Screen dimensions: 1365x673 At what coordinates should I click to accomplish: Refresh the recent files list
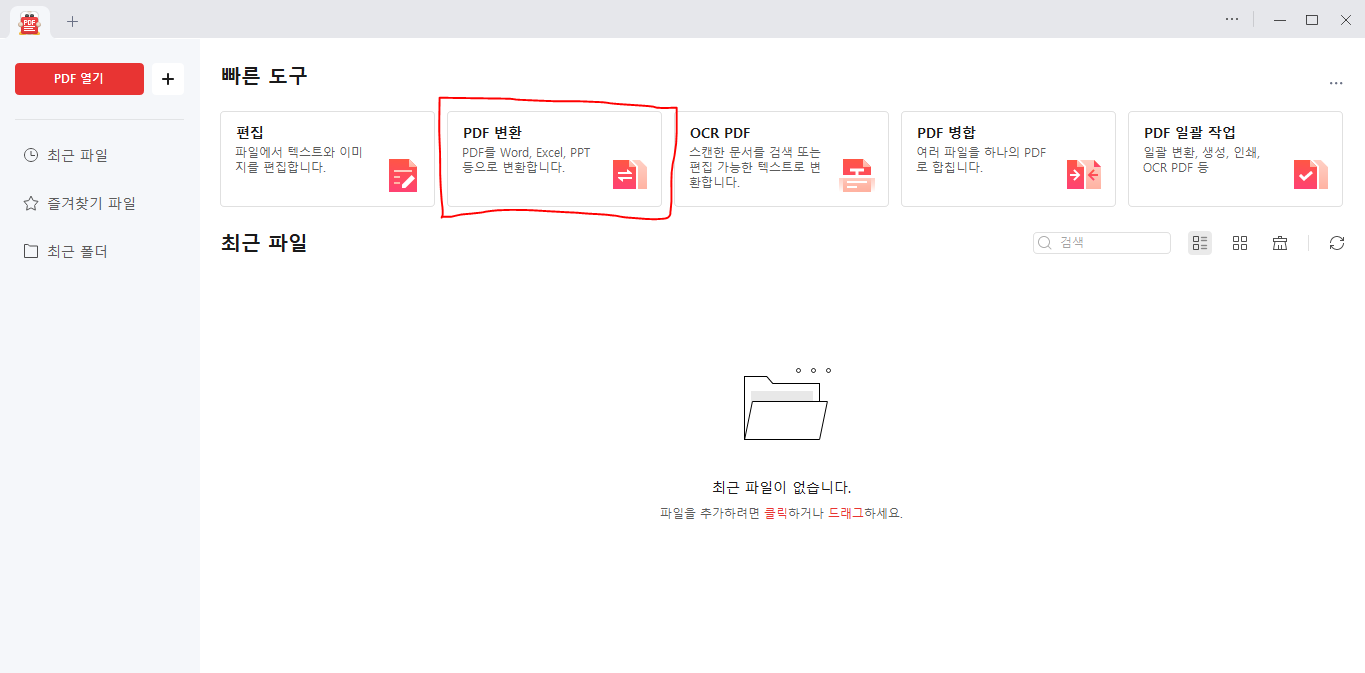coord(1337,242)
